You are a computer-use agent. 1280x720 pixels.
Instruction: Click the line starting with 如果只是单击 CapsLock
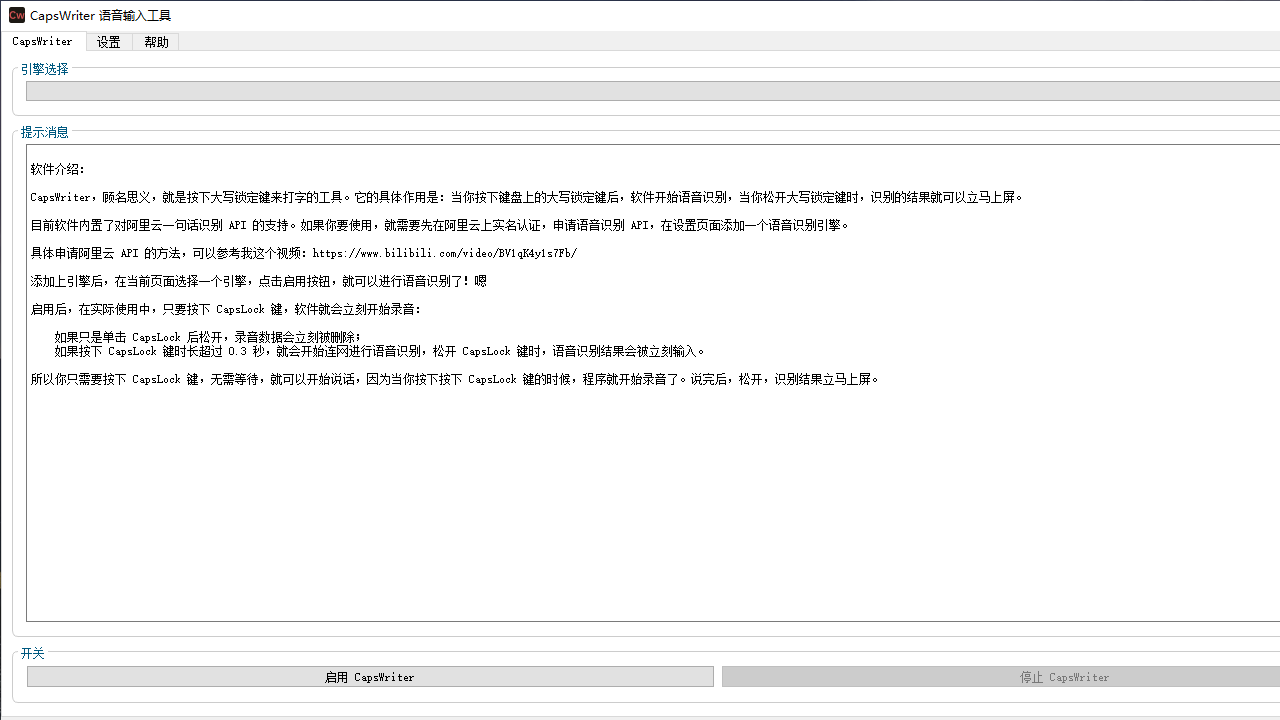click(x=207, y=337)
